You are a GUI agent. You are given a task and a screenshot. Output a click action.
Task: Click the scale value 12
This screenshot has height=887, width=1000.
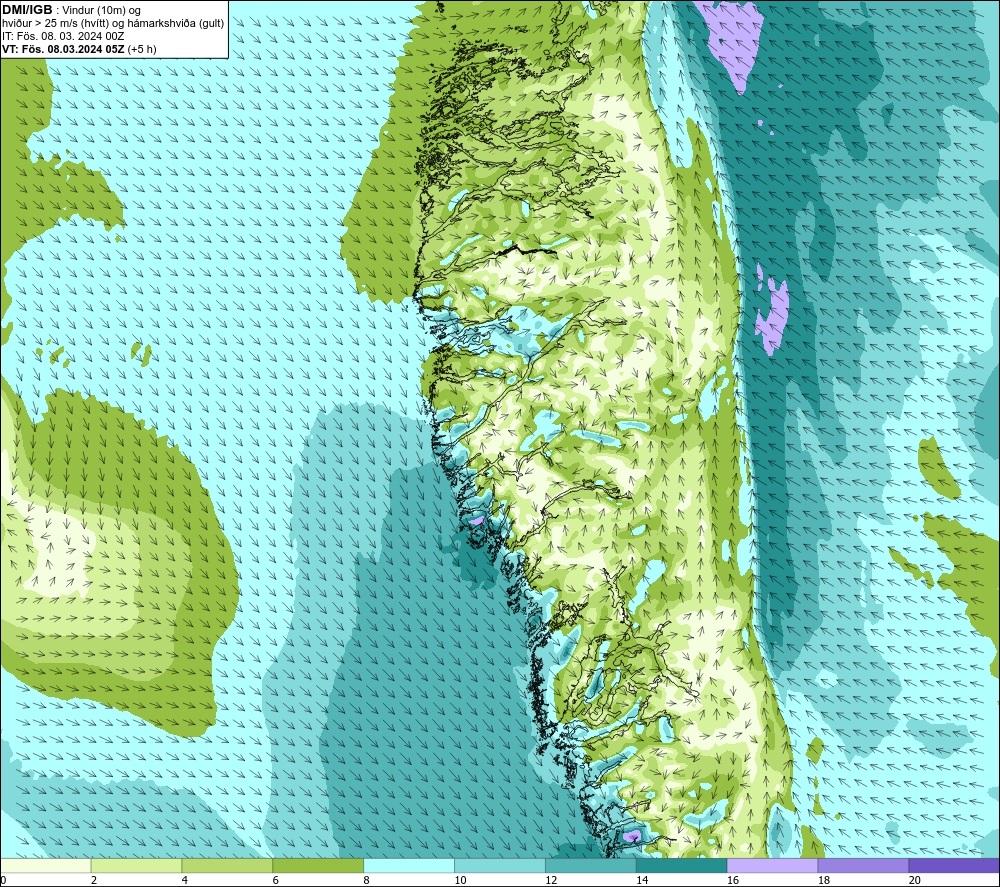tap(551, 880)
